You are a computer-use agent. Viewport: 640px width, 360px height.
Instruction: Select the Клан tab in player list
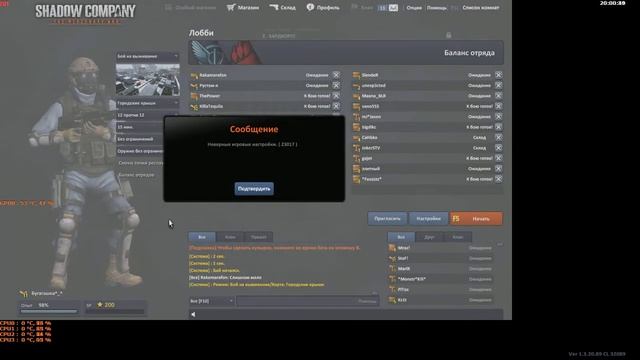[x=458, y=237]
